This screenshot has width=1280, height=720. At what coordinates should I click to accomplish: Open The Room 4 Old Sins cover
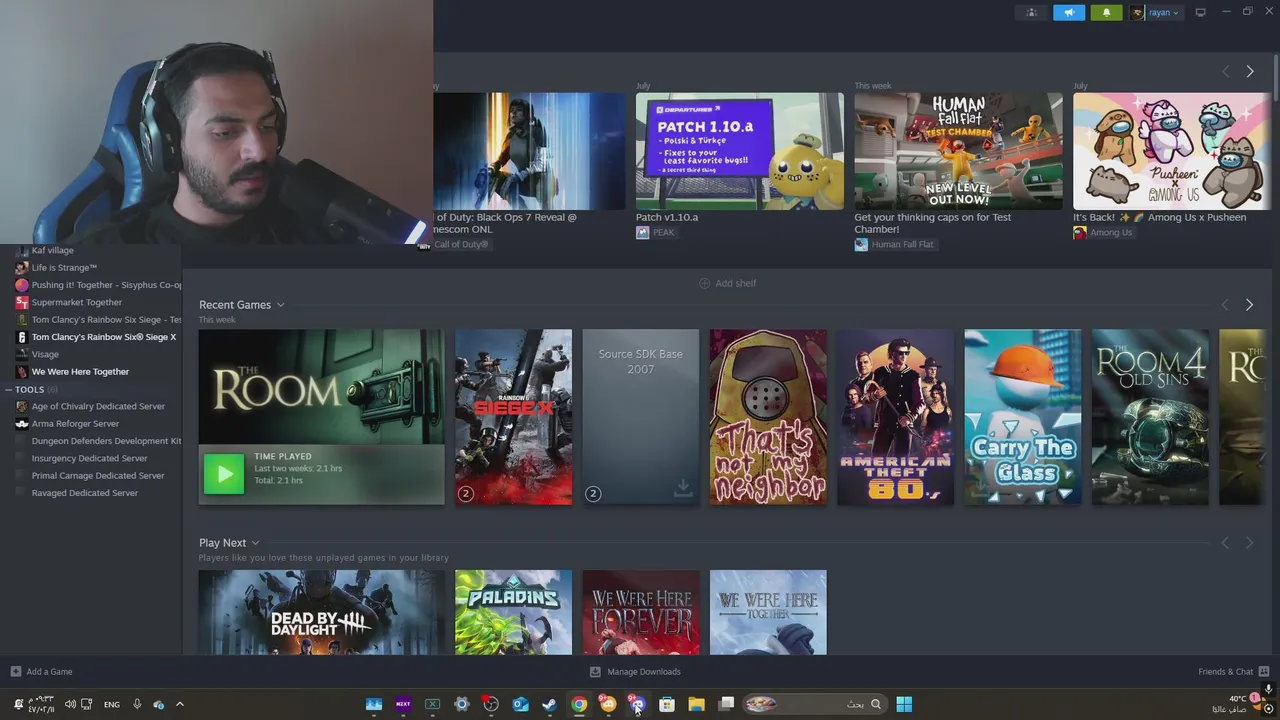point(1150,417)
